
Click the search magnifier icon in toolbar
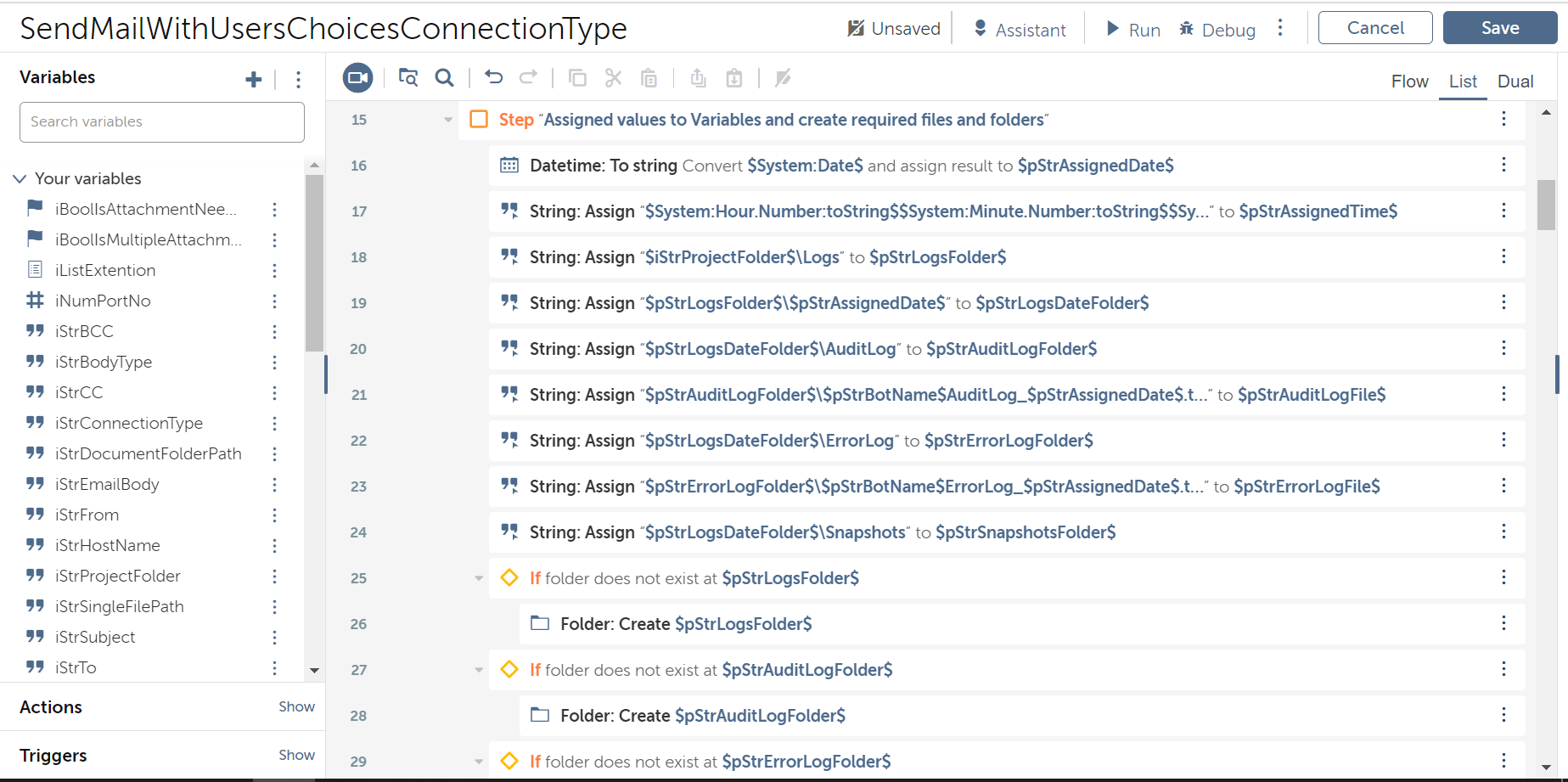(444, 78)
